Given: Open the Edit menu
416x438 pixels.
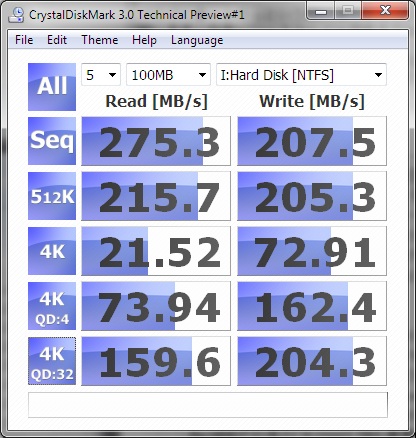Looking at the screenshot, I should coord(57,40).
